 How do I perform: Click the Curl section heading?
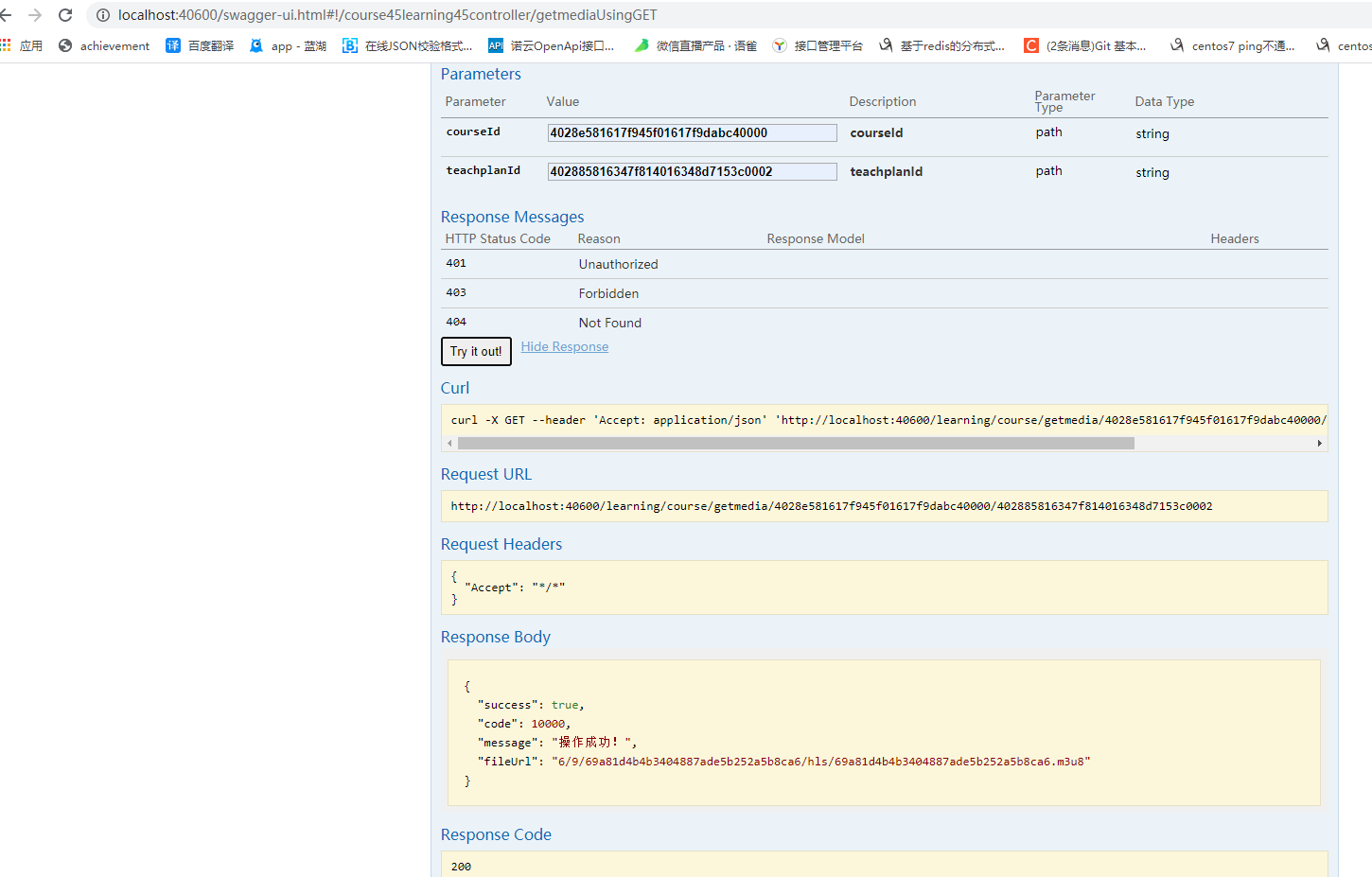(x=455, y=389)
